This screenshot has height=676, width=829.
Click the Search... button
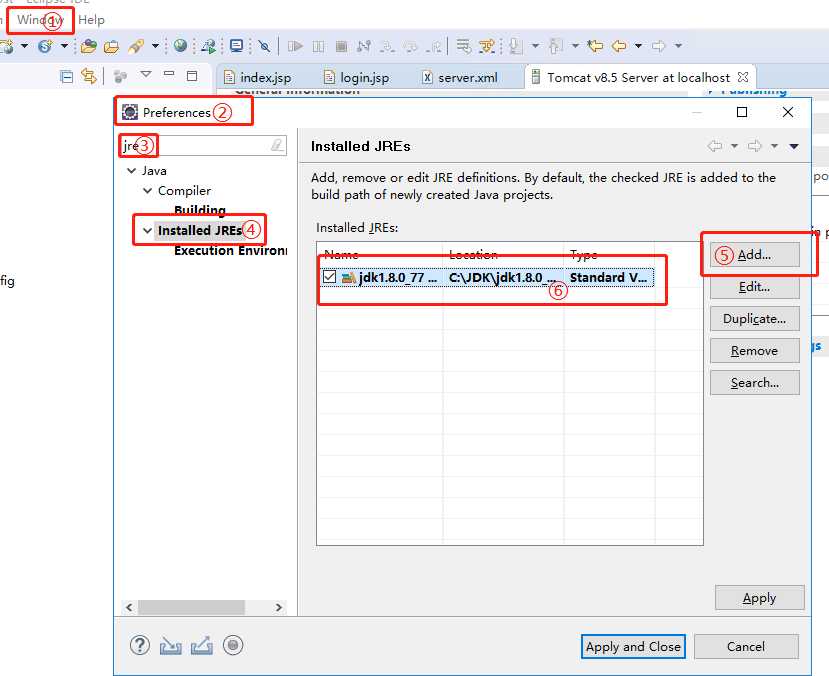point(754,383)
